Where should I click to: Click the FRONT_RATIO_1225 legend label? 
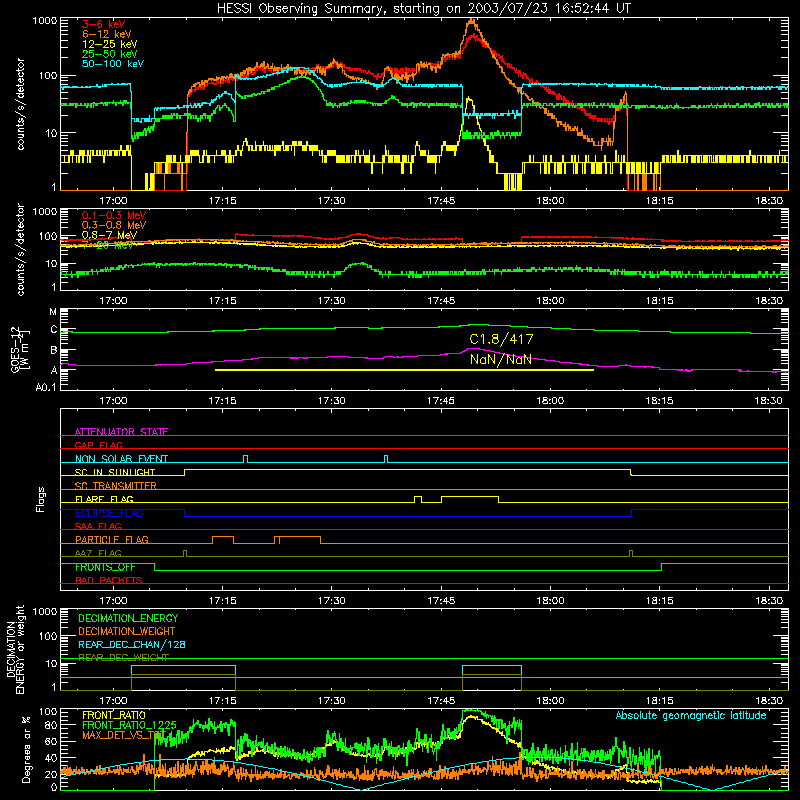click(129, 725)
